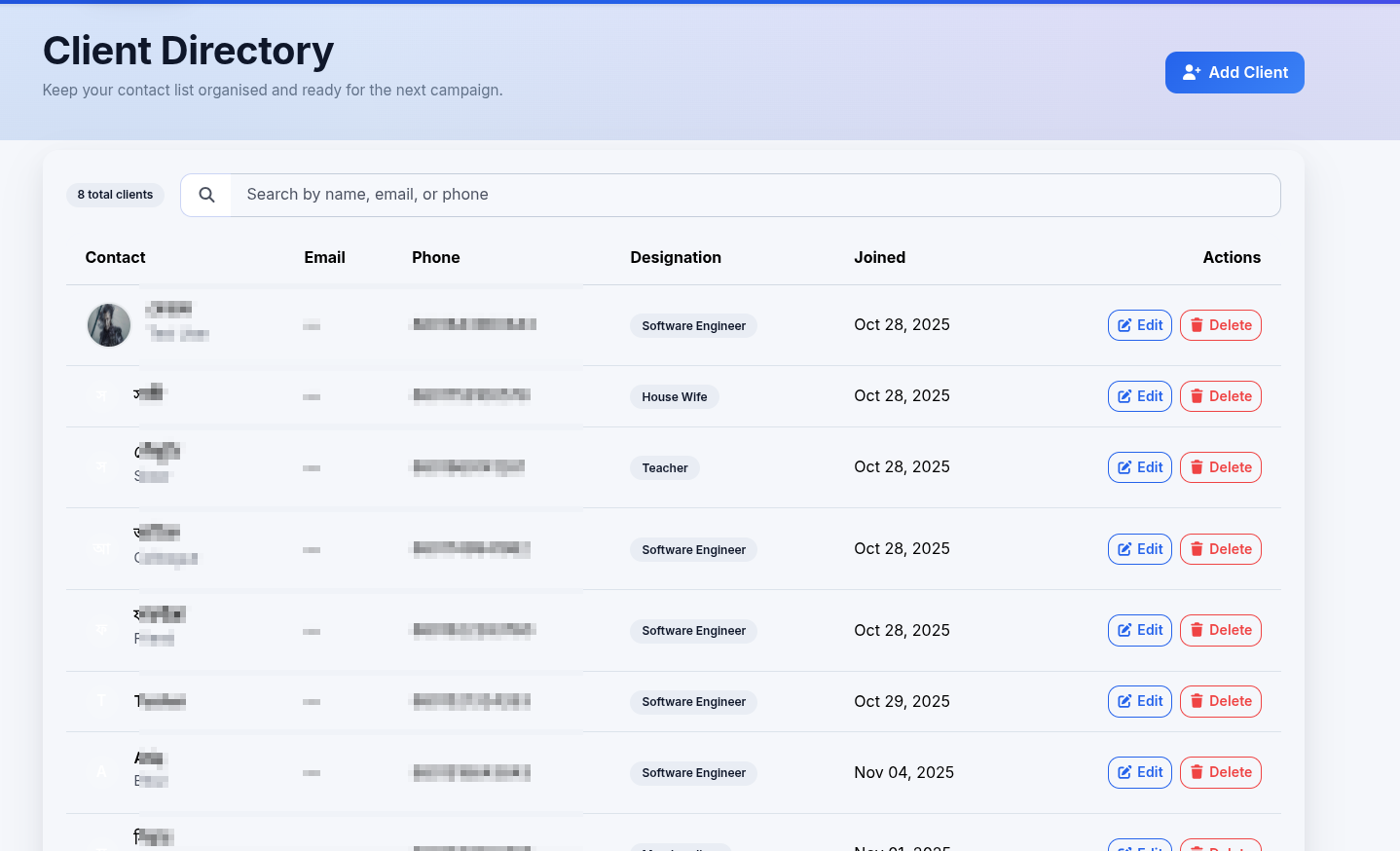
Task: Click the House Wife designation tag
Action: click(674, 397)
